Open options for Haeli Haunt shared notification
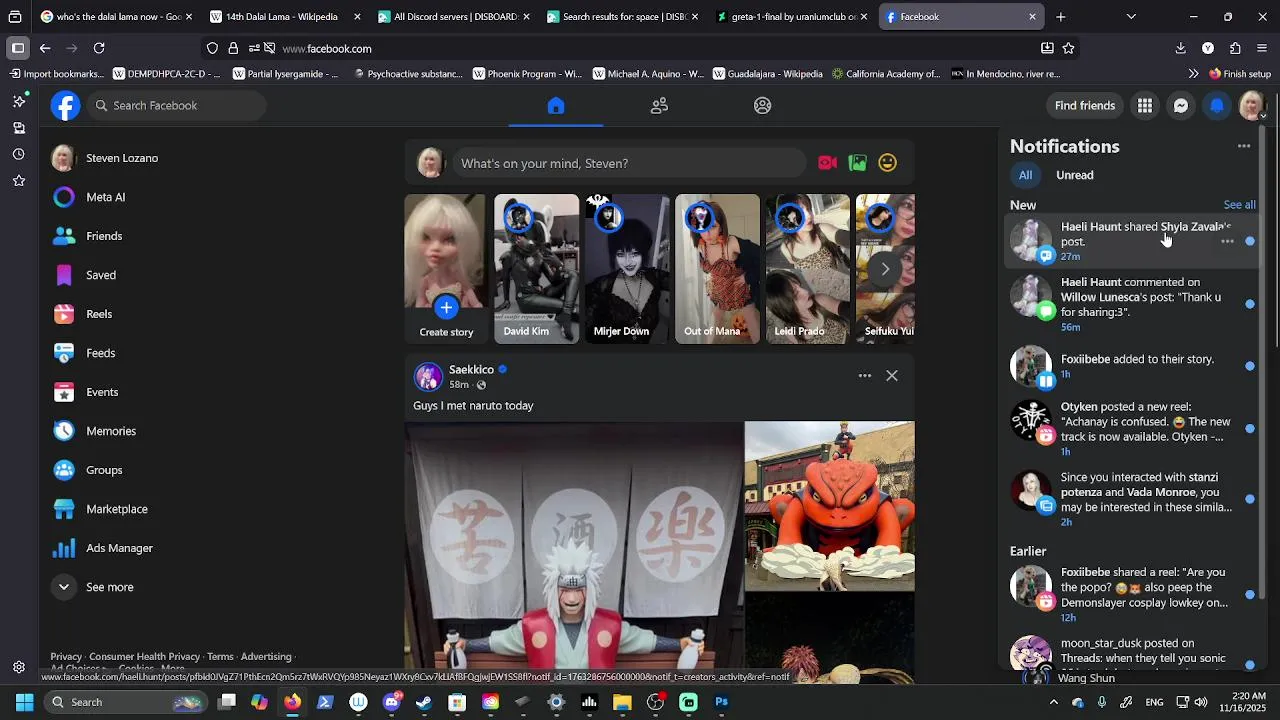Viewport: 1280px width, 720px height. 1227,241
